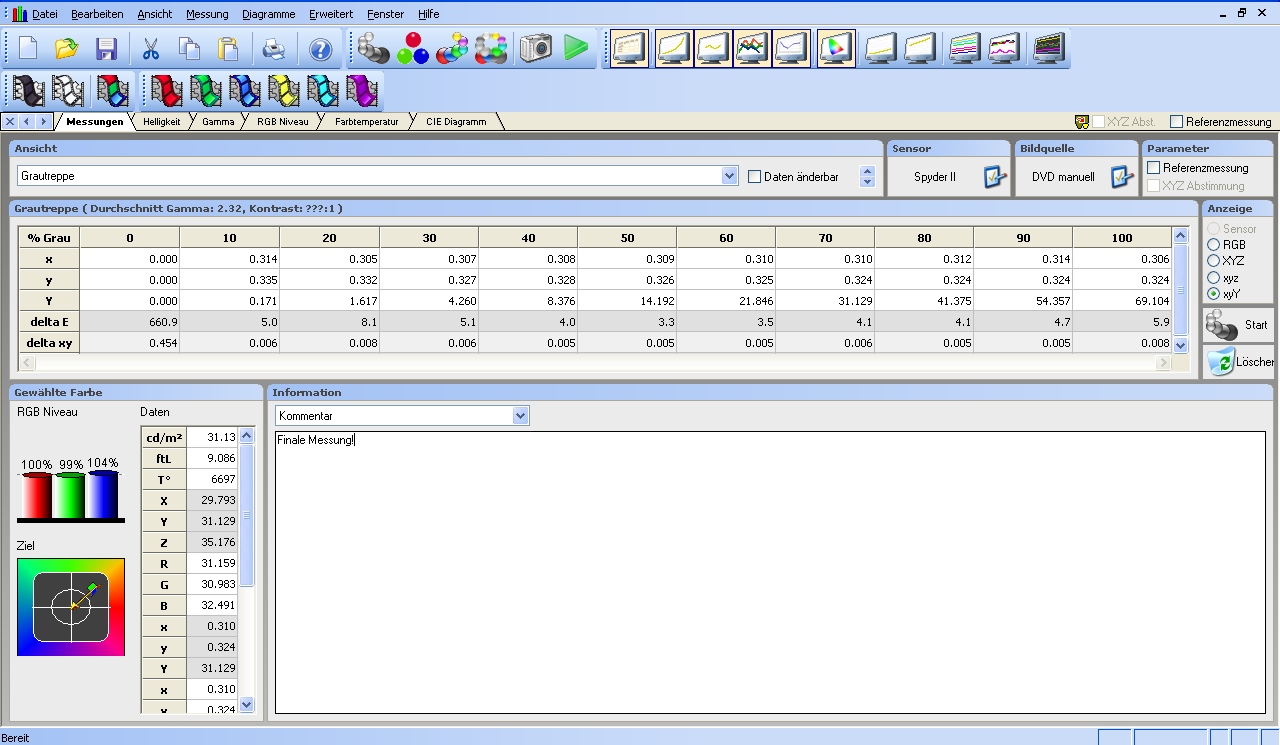Open the Kommentar dropdown in Information
The width and height of the screenshot is (1280, 745).
(520, 415)
